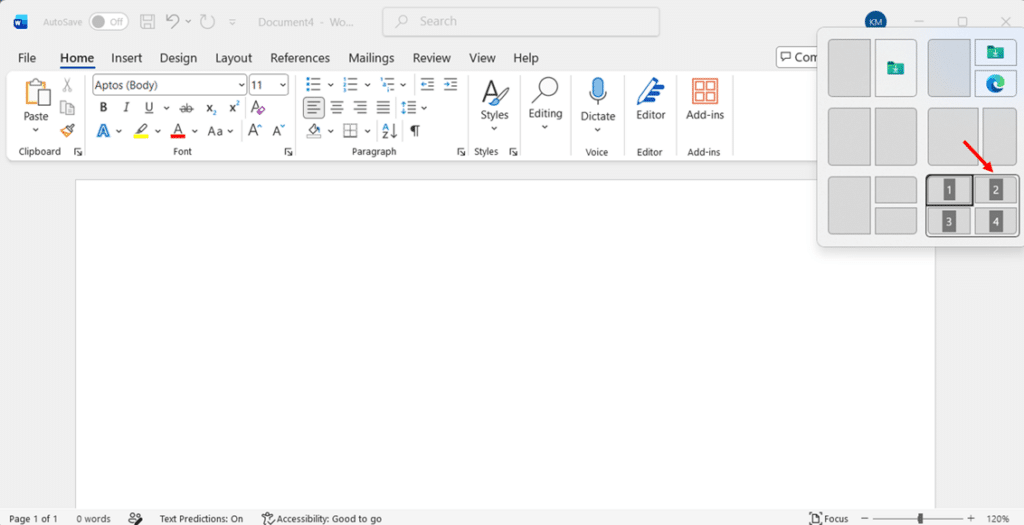Snap window to quadrant zone 4
The height and width of the screenshot is (525, 1024).
tap(996, 221)
